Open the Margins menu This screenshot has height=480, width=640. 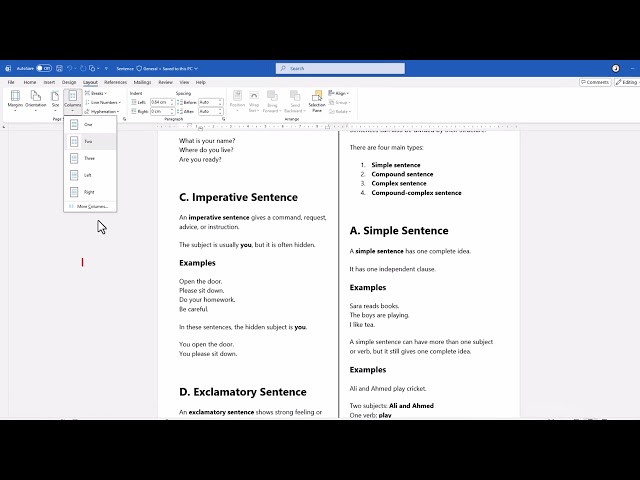pos(15,100)
